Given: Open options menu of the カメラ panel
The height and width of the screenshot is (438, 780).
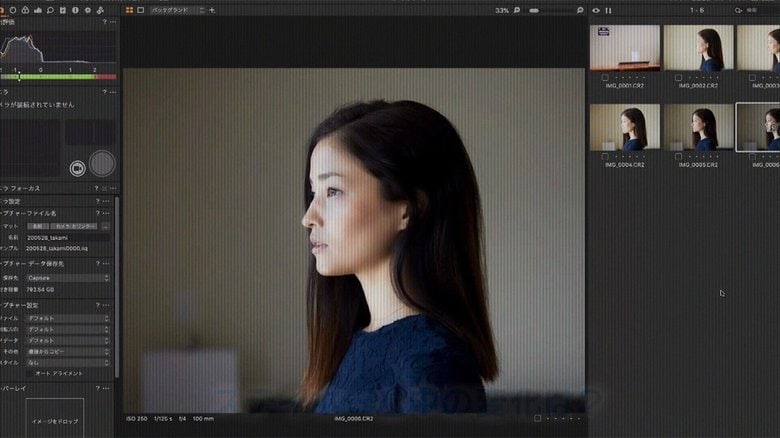Looking at the screenshot, I should coord(113,92).
